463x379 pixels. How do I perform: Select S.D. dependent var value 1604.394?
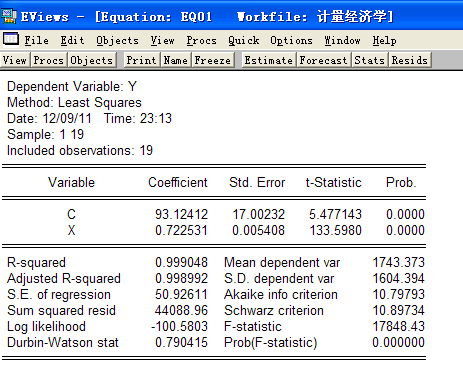coord(399,278)
